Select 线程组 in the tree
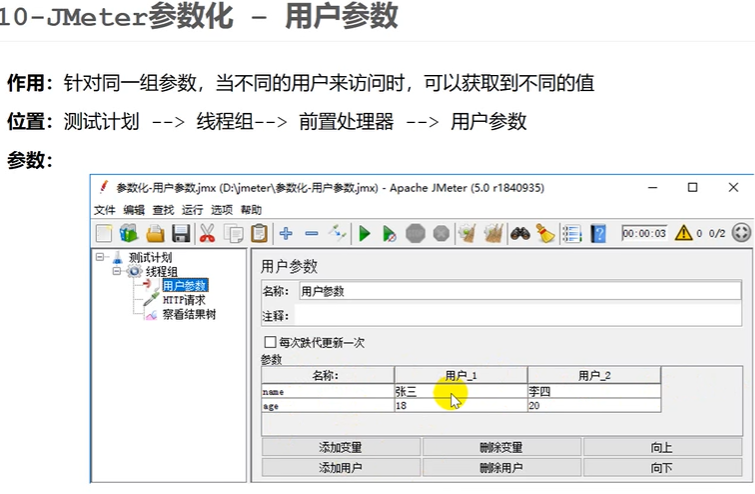 [x=162, y=272]
